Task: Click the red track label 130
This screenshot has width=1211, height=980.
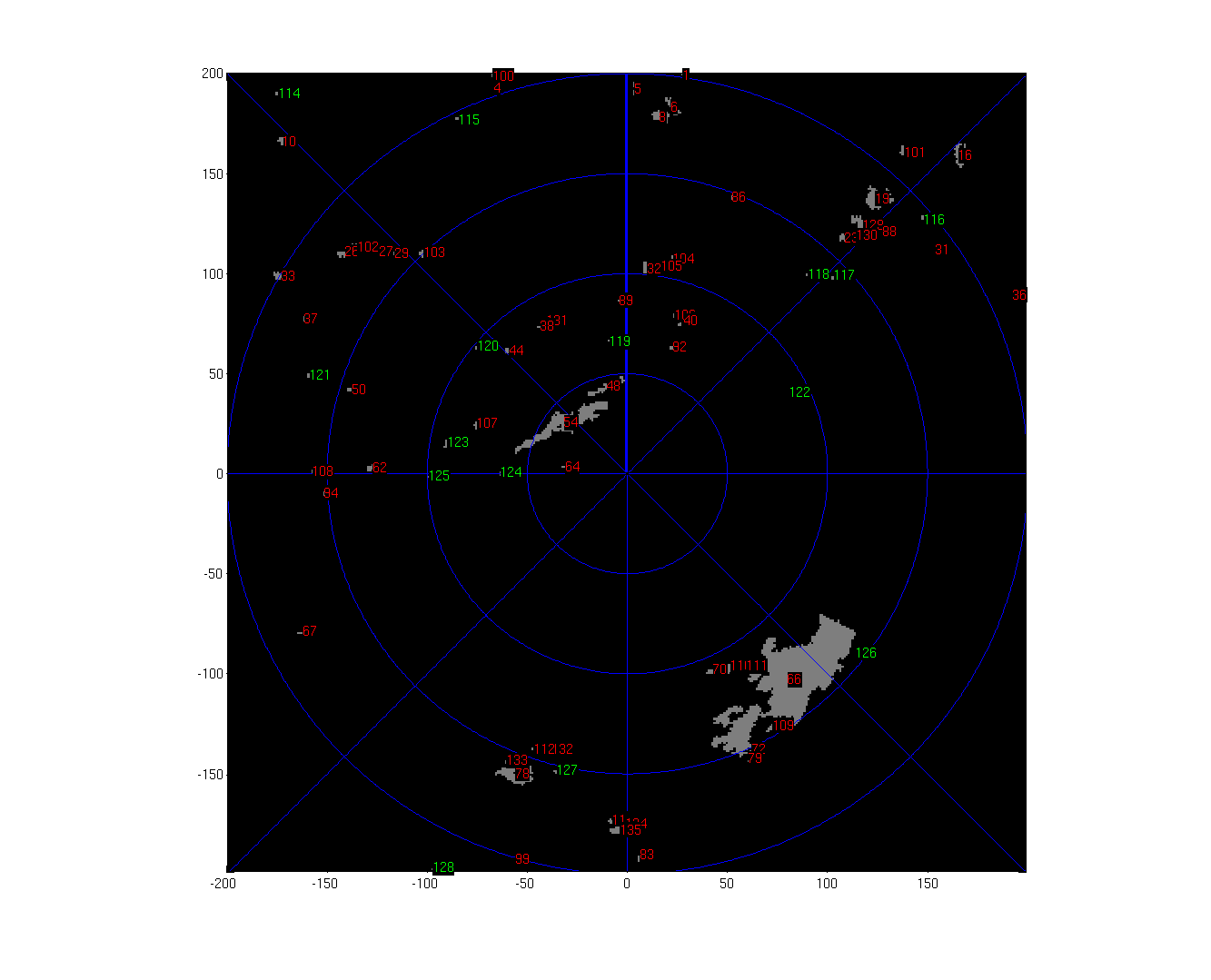Action: click(868, 235)
